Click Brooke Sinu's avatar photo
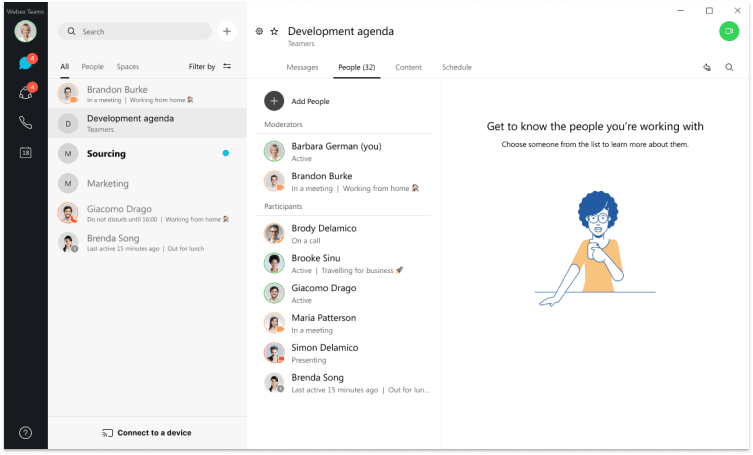The width and height of the screenshot is (753, 455). pos(274,263)
